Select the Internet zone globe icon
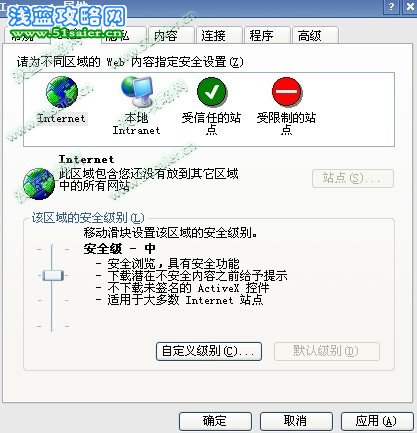 pyautogui.click(x=62, y=92)
